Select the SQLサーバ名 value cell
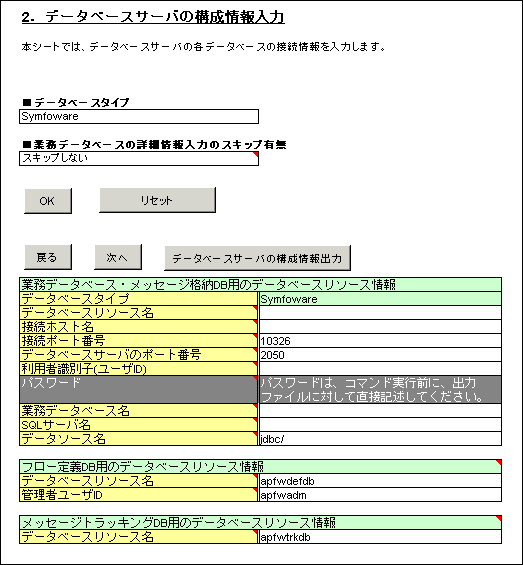The height and width of the screenshot is (565, 523). pyautogui.click(x=380, y=425)
